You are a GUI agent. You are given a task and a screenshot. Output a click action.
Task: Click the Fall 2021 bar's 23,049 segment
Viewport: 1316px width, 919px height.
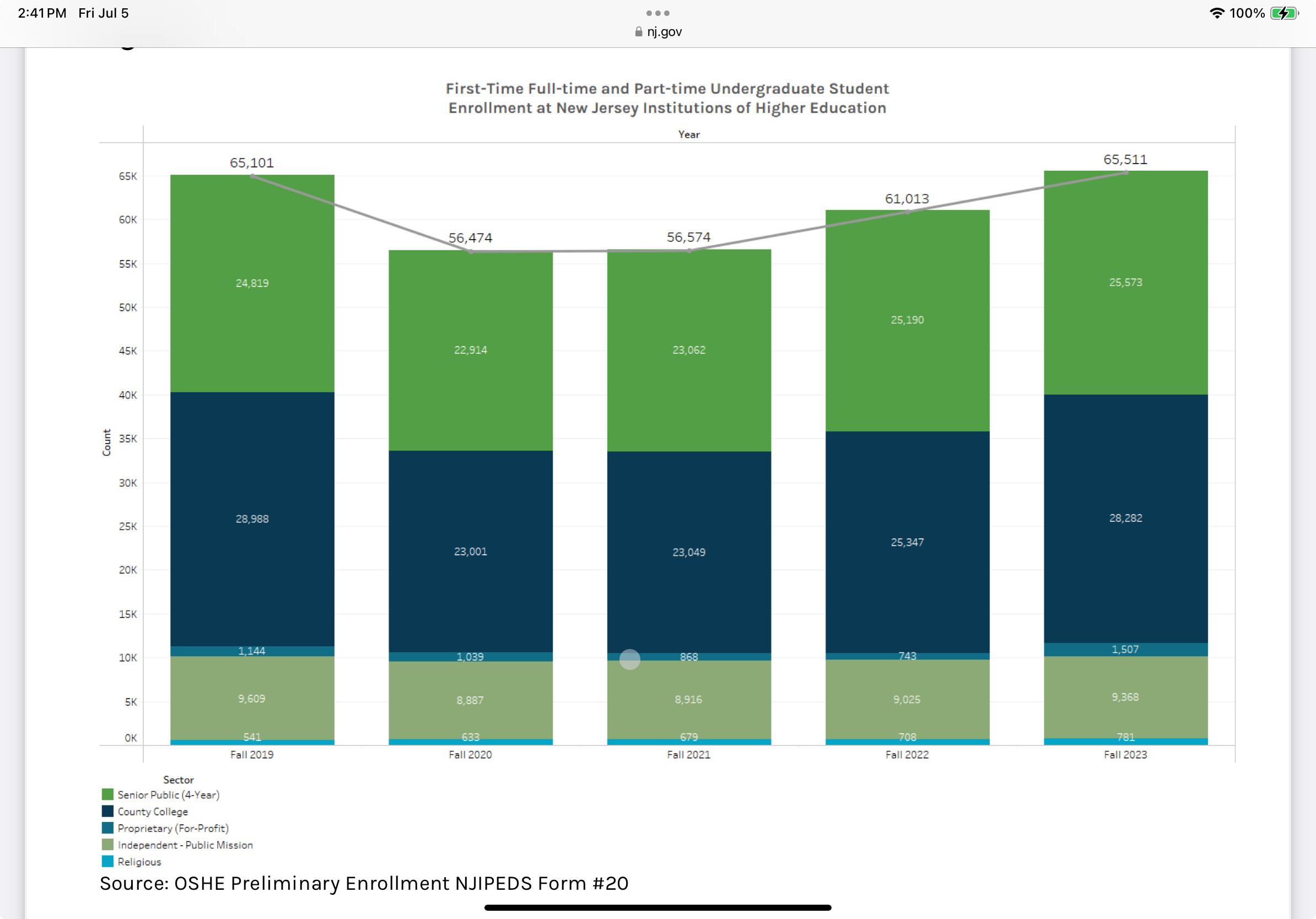coord(688,552)
